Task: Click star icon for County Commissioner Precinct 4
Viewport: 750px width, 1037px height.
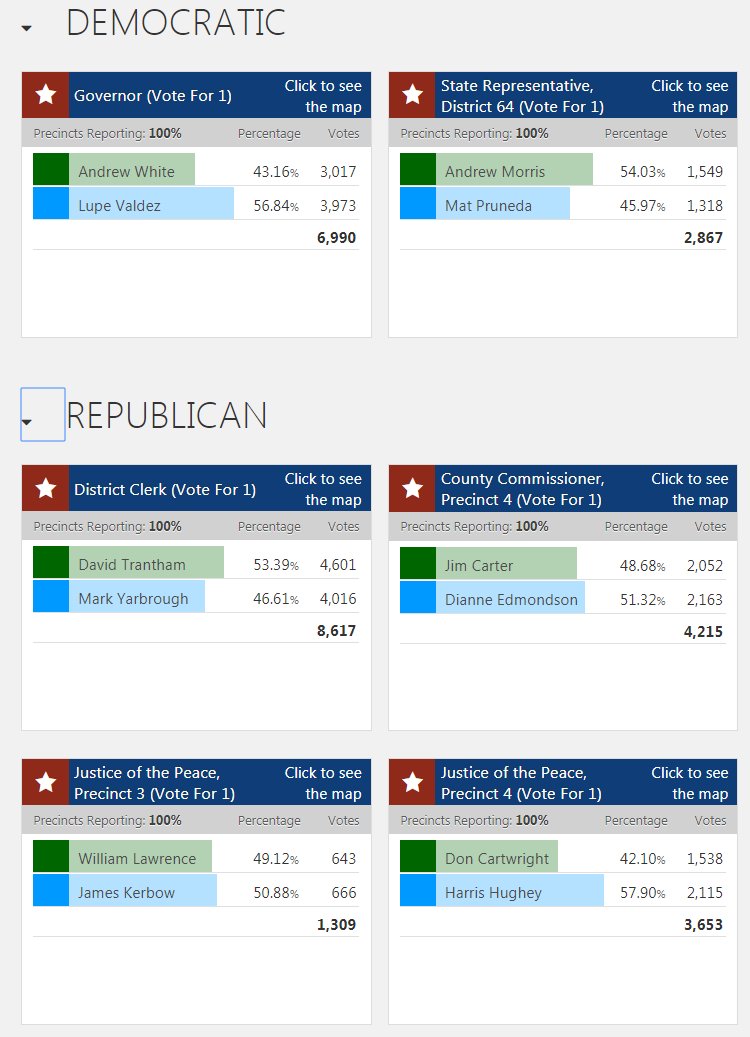Action: [412, 489]
